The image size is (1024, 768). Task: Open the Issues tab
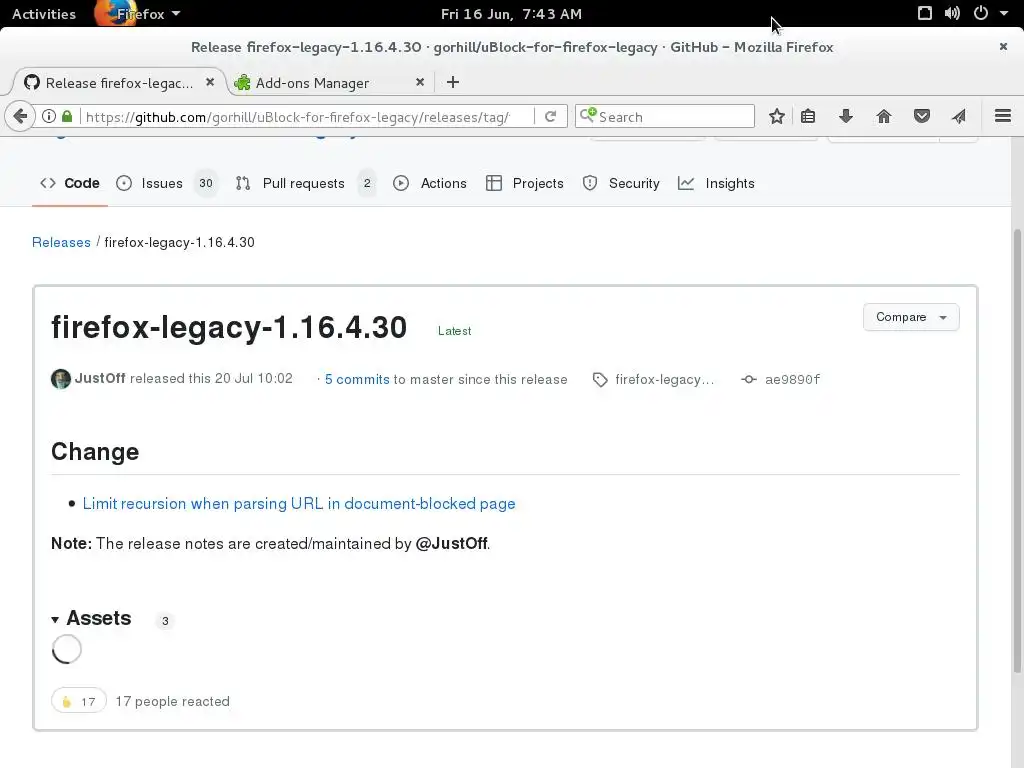click(x=166, y=184)
